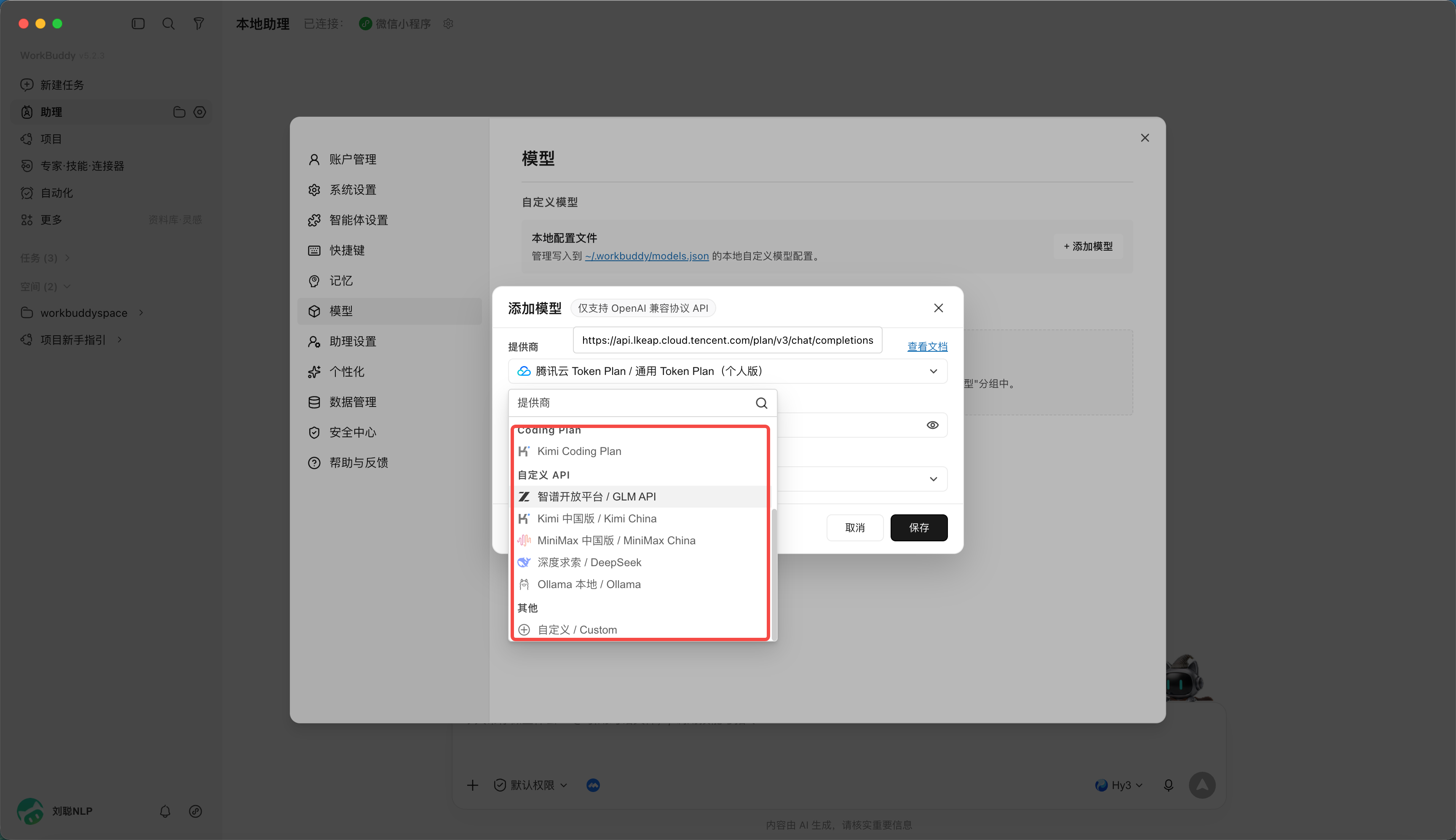This screenshot has height=840, width=1456.
Task: Click the plus attach icon in chat input
Action: tap(472, 785)
